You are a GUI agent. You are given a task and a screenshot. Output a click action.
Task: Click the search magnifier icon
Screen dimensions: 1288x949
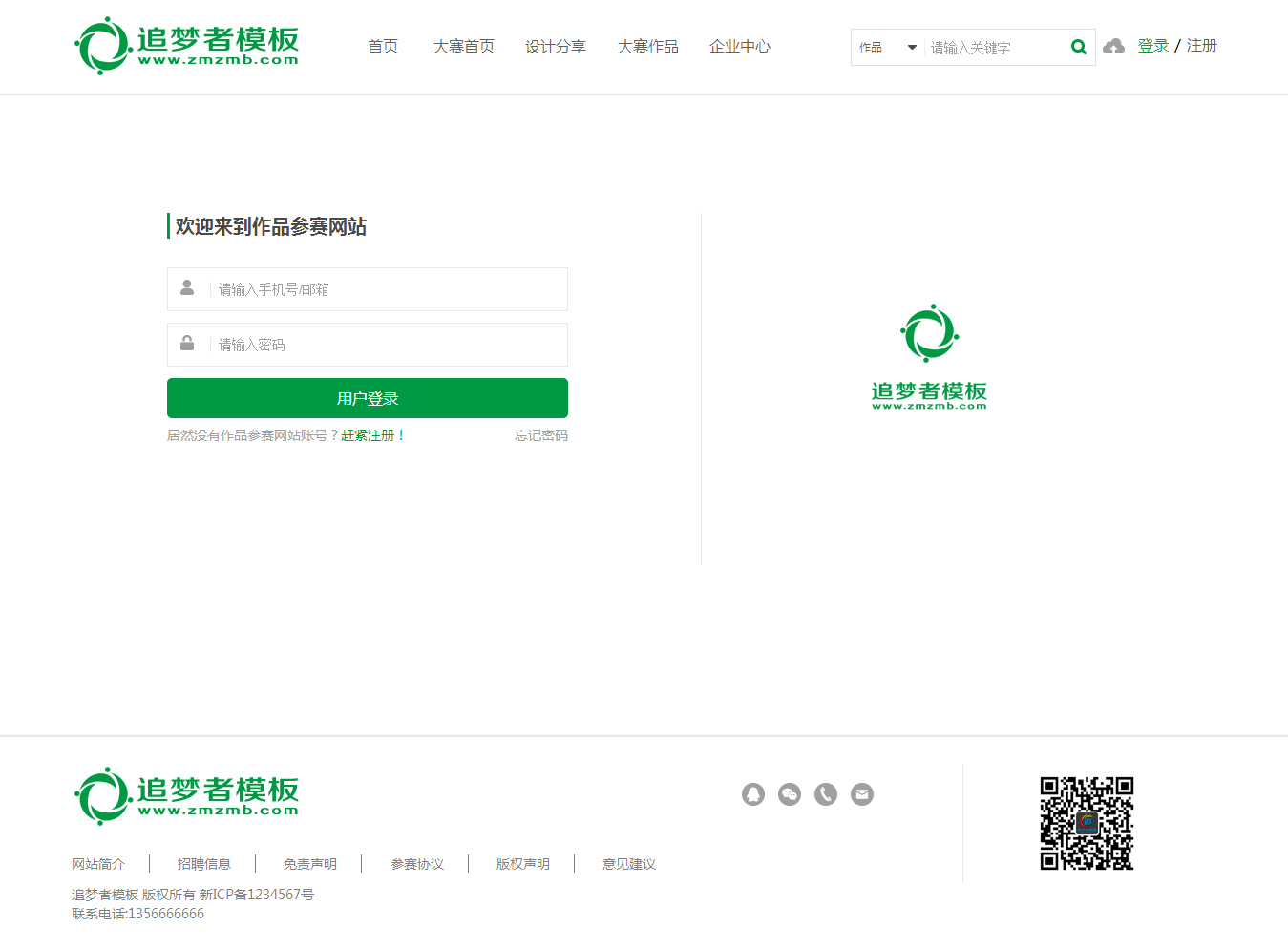pyautogui.click(x=1078, y=47)
